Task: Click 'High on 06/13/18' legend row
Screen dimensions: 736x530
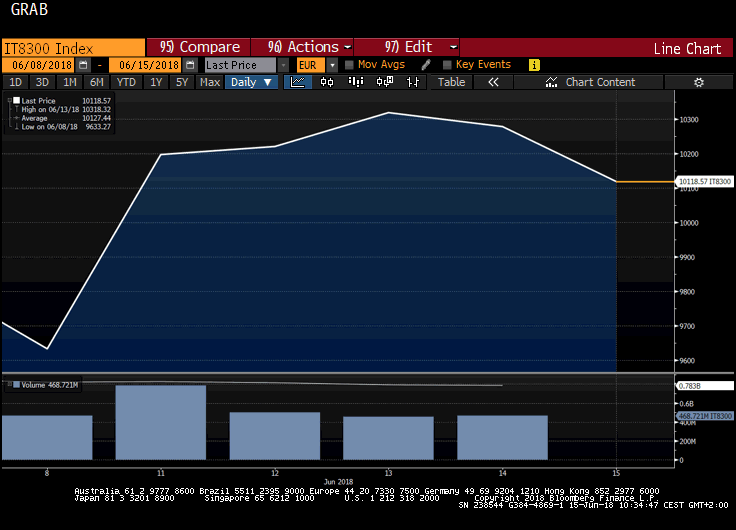Action: coord(64,109)
